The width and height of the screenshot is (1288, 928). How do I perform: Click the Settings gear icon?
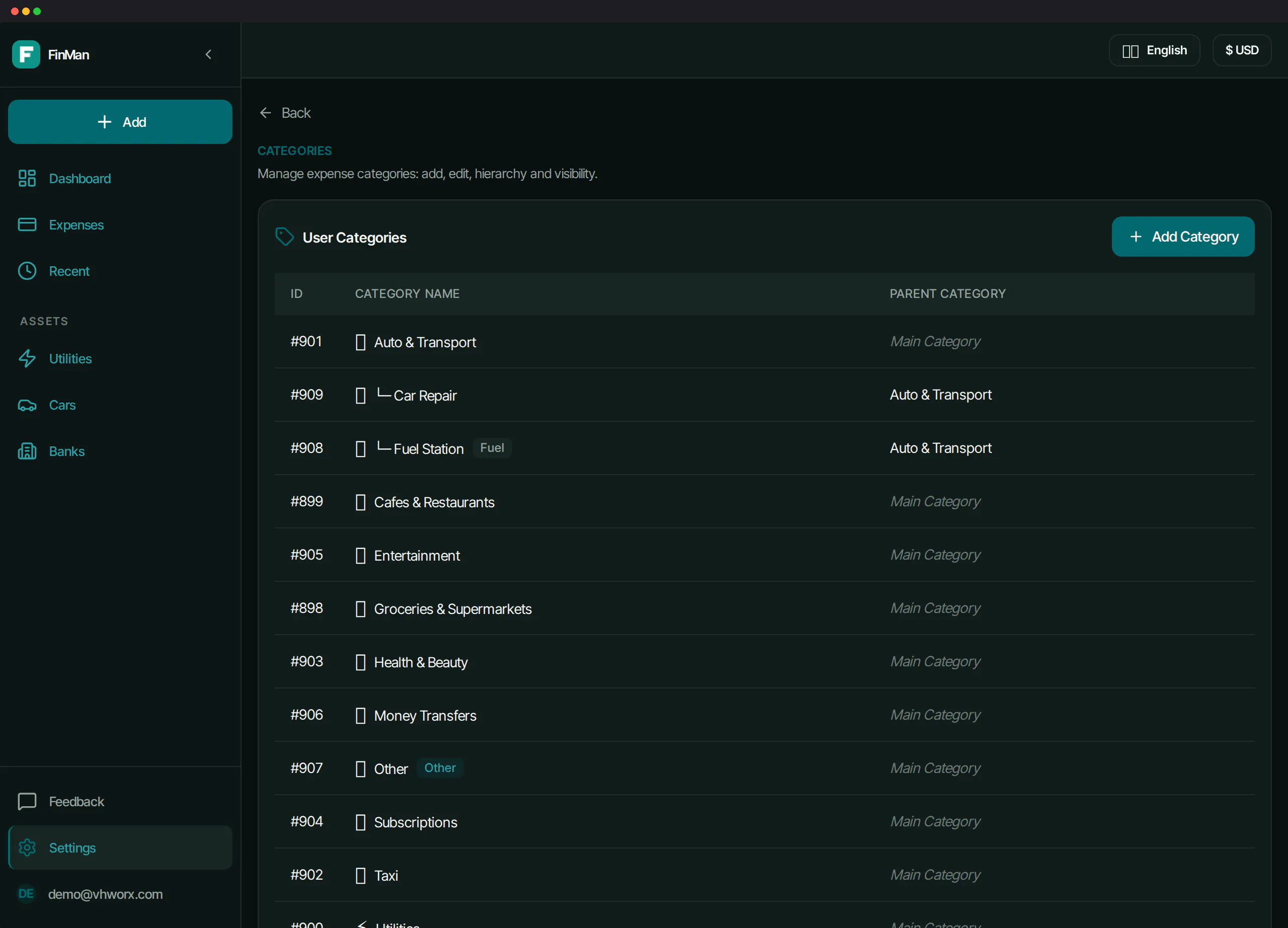(27, 847)
